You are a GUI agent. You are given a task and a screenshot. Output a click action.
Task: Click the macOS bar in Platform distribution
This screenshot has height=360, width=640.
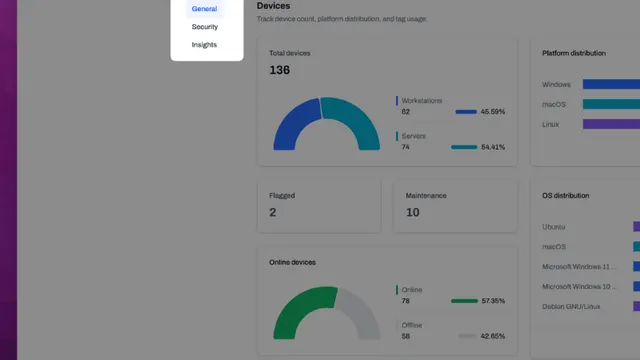pos(611,104)
